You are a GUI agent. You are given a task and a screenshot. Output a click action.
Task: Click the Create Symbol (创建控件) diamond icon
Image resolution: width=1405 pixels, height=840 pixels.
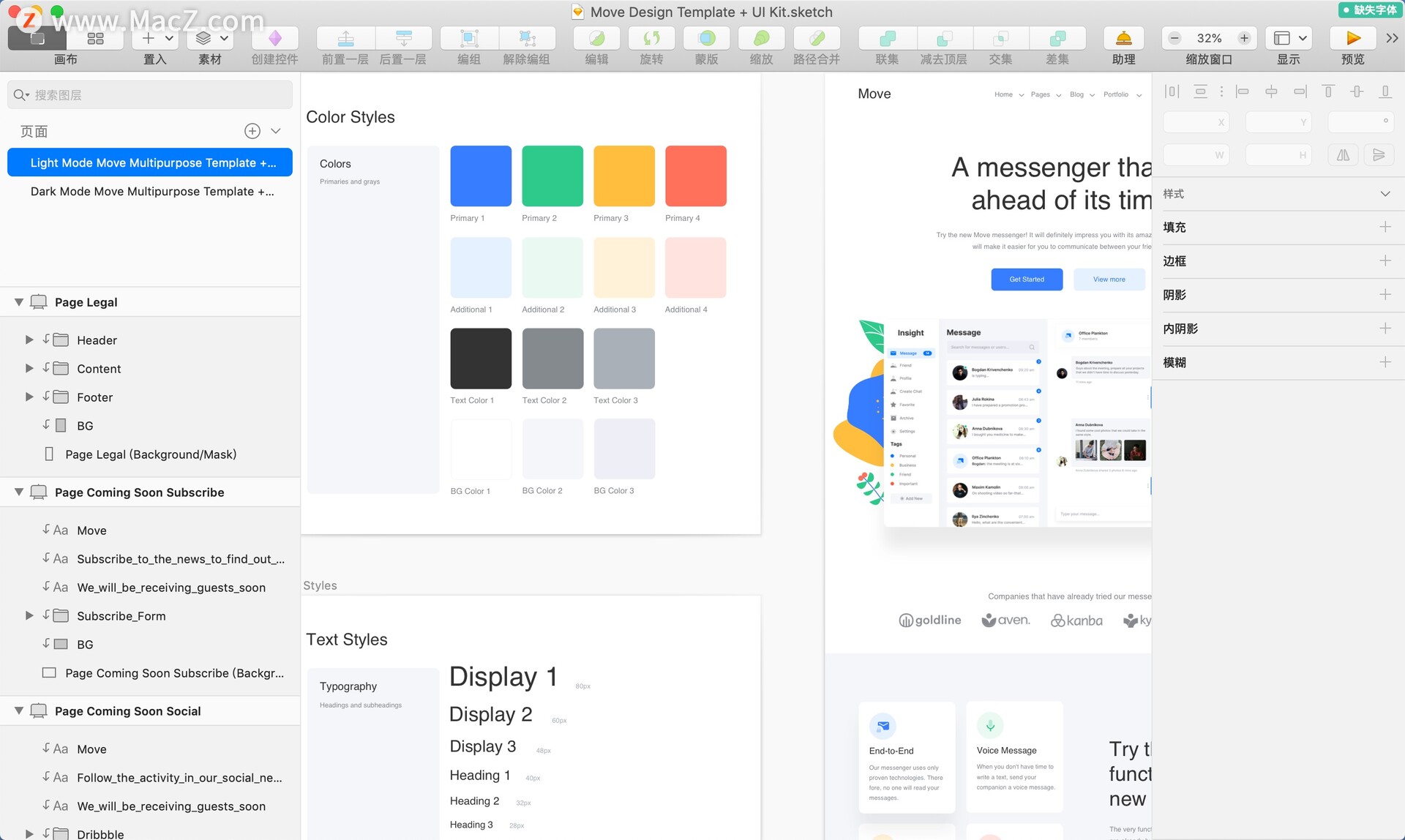point(275,38)
